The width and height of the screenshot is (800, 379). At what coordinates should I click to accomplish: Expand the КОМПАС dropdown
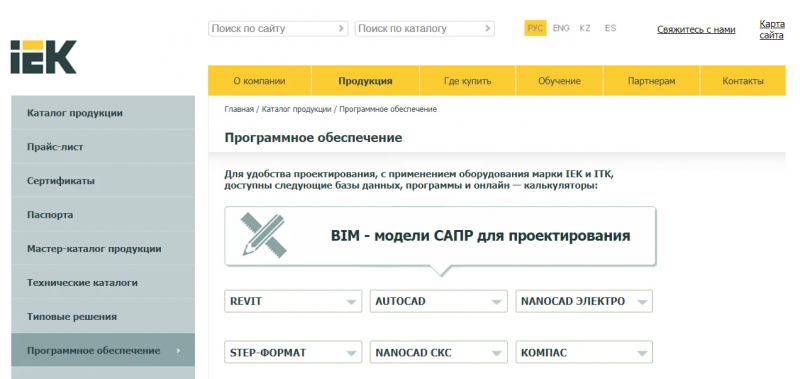click(x=584, y=352)
